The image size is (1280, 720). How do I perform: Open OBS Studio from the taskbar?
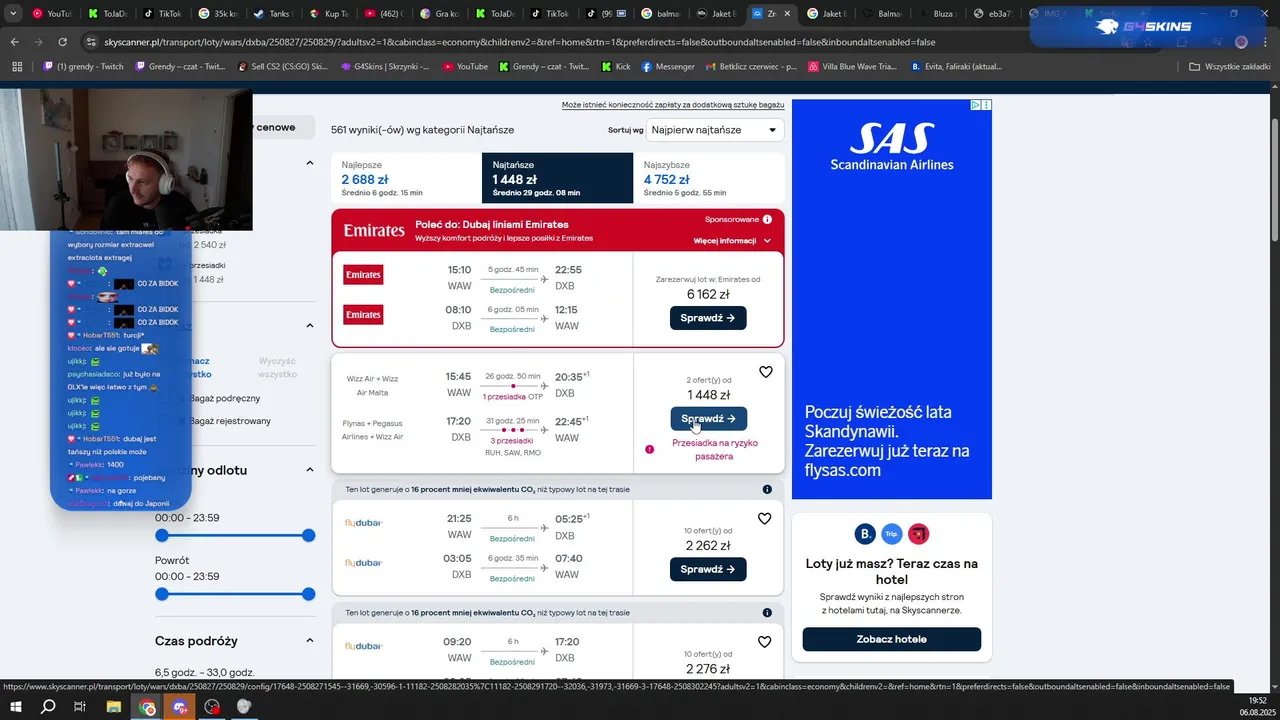click(212, 707)
